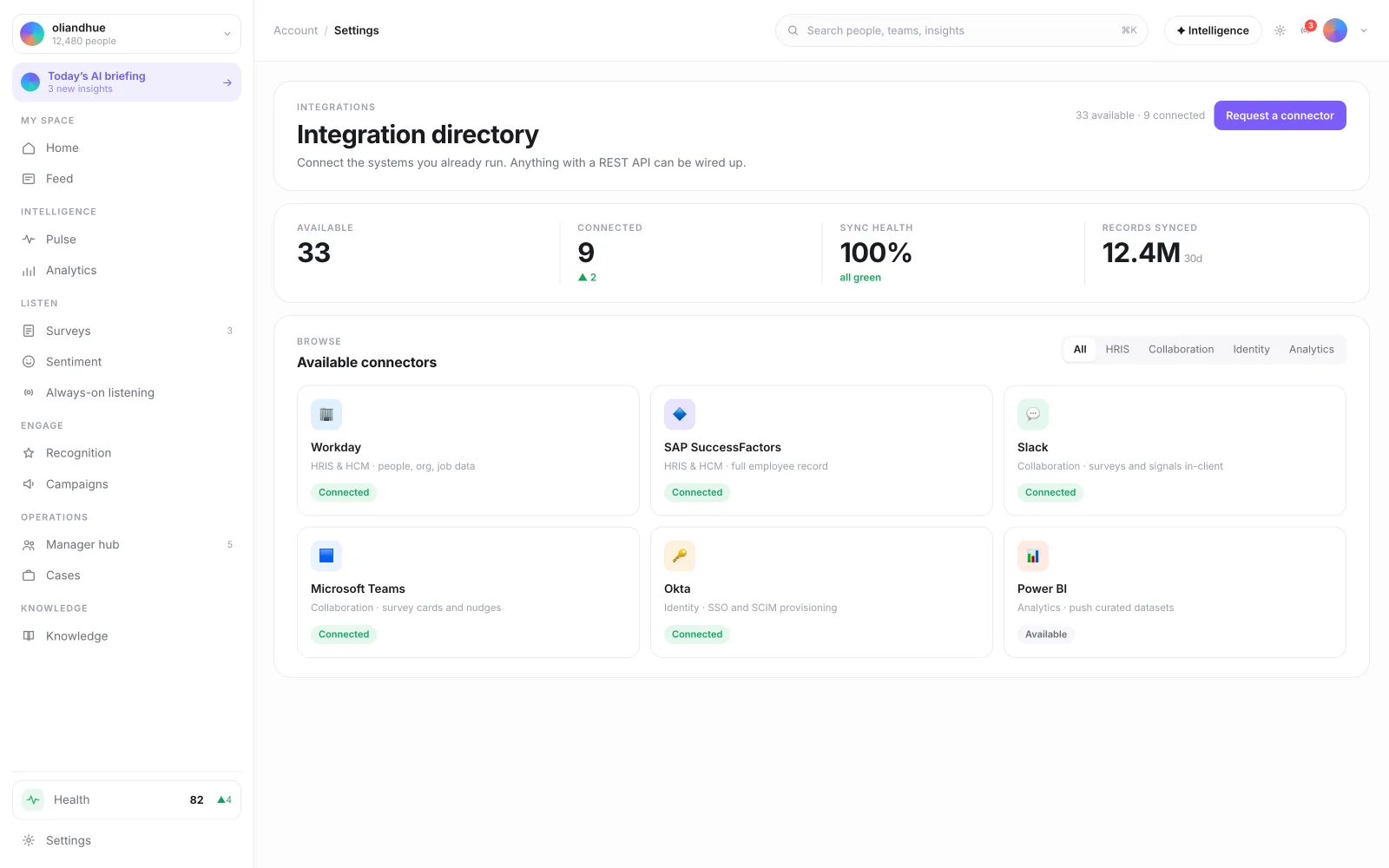The image size is (1389, 868).
Task: Open Today's AI briefing arrow
Action: point(227,82)
